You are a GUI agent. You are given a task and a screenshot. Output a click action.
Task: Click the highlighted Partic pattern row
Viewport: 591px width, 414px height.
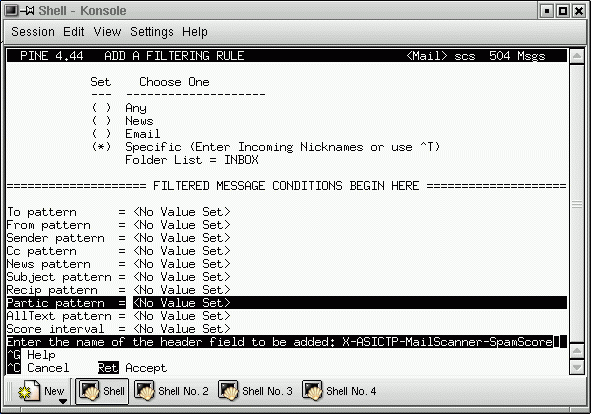287,303
